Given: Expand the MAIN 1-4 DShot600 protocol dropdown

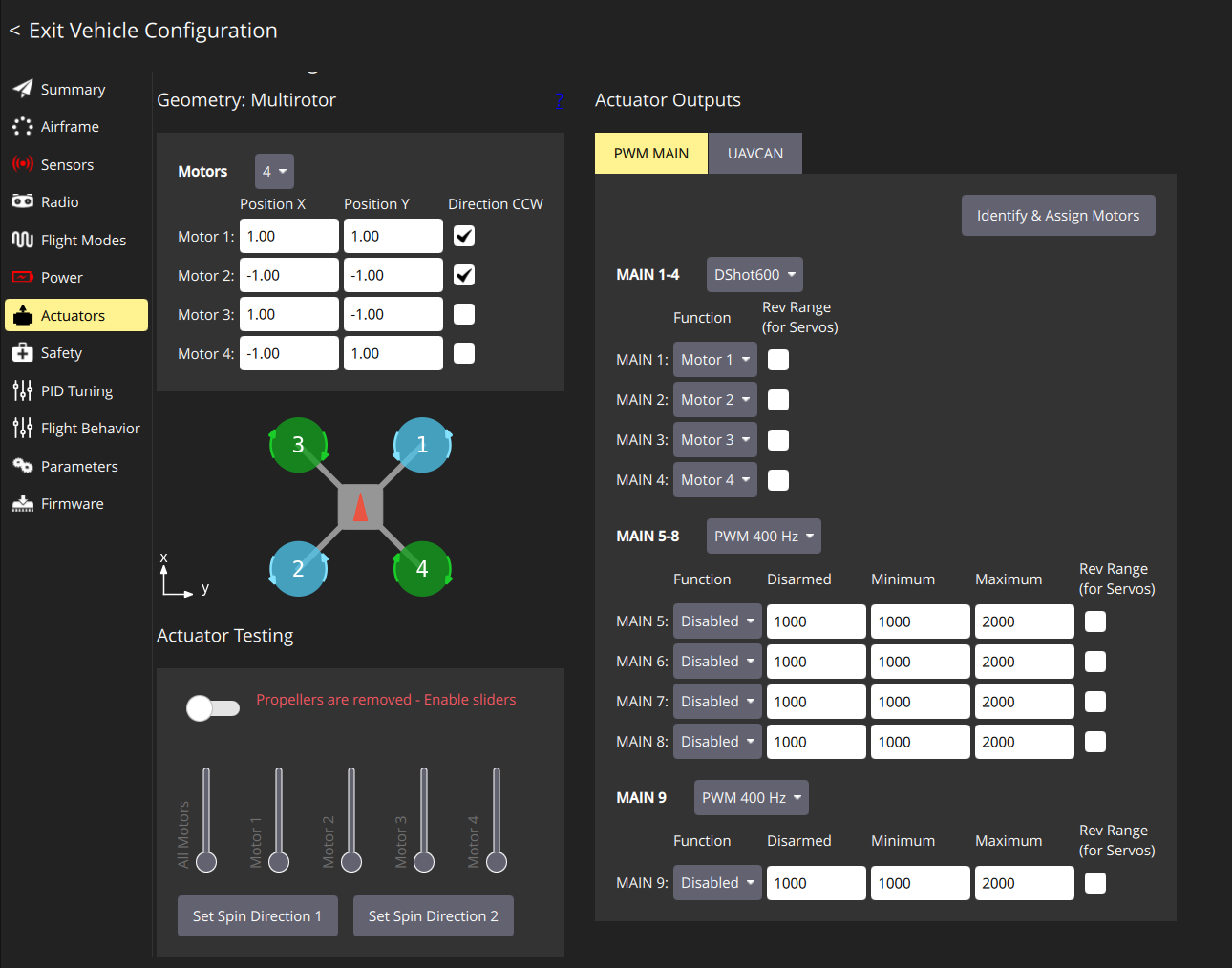Looking at the screenshot, I should coord(754,275).
